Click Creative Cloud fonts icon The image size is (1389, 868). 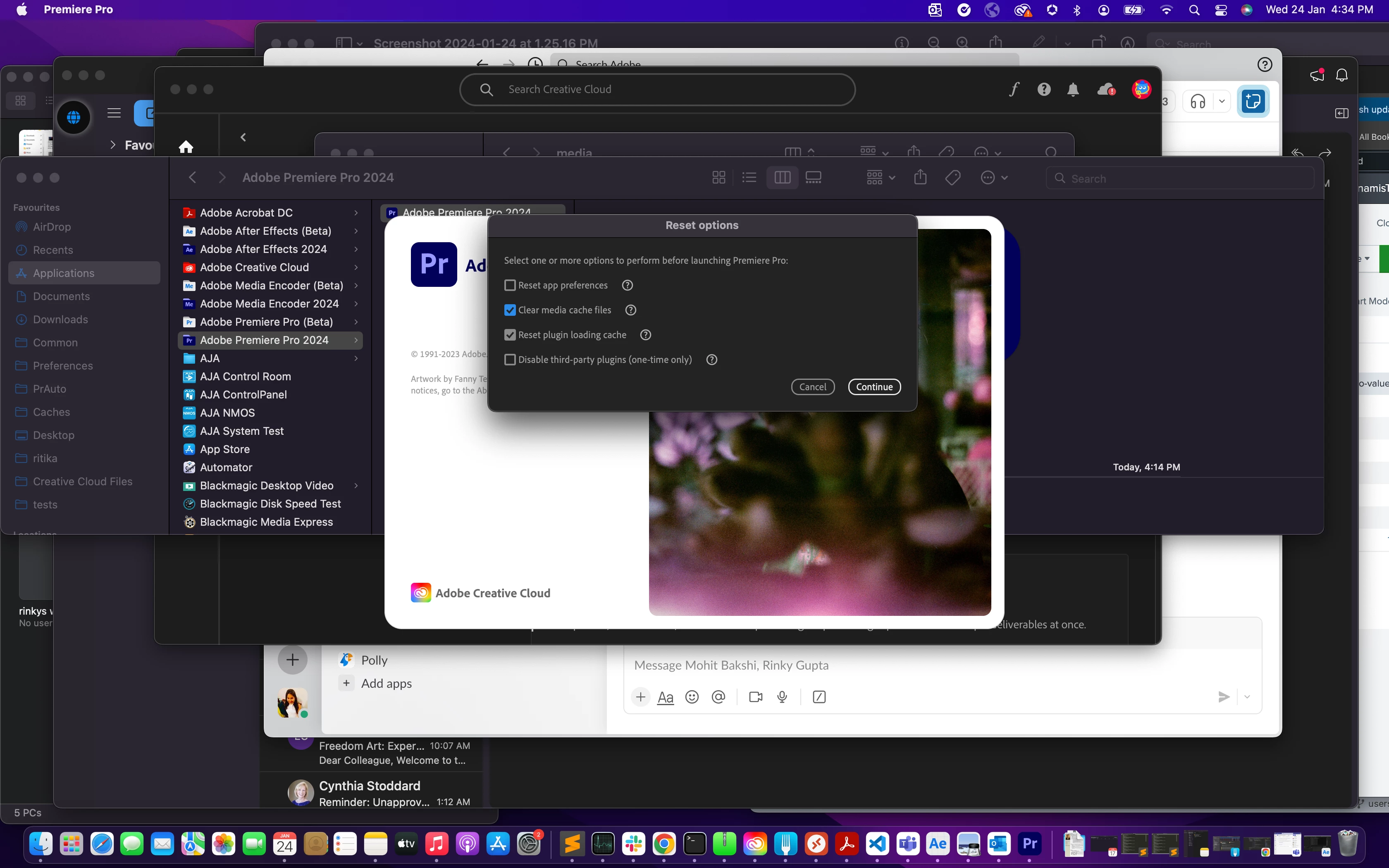1014,90
